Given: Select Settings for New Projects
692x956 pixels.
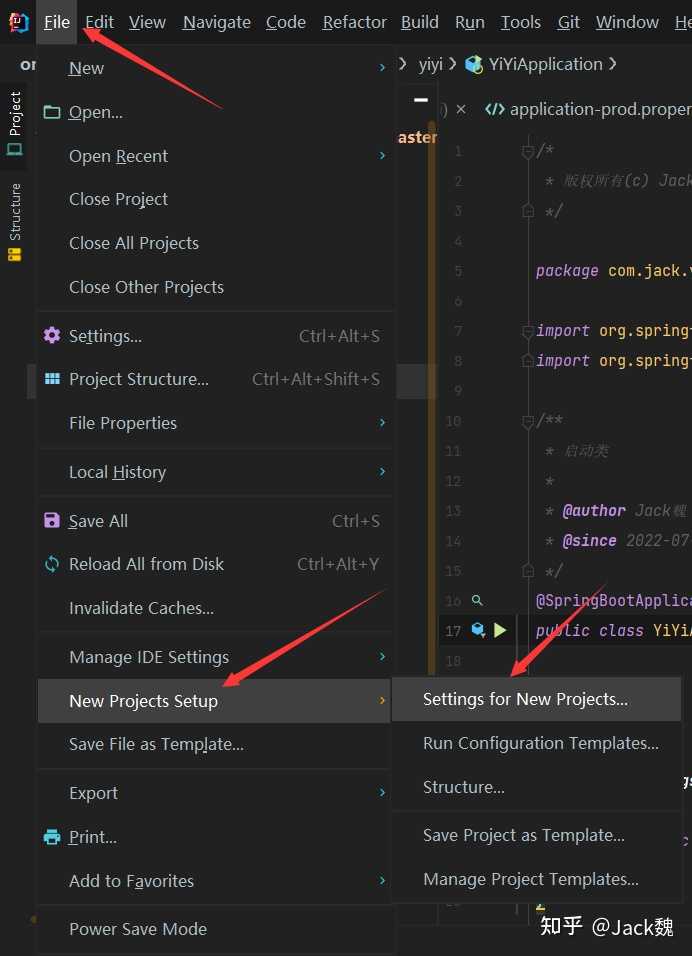Looking at the screenshot, I should (x=525, y=699).
